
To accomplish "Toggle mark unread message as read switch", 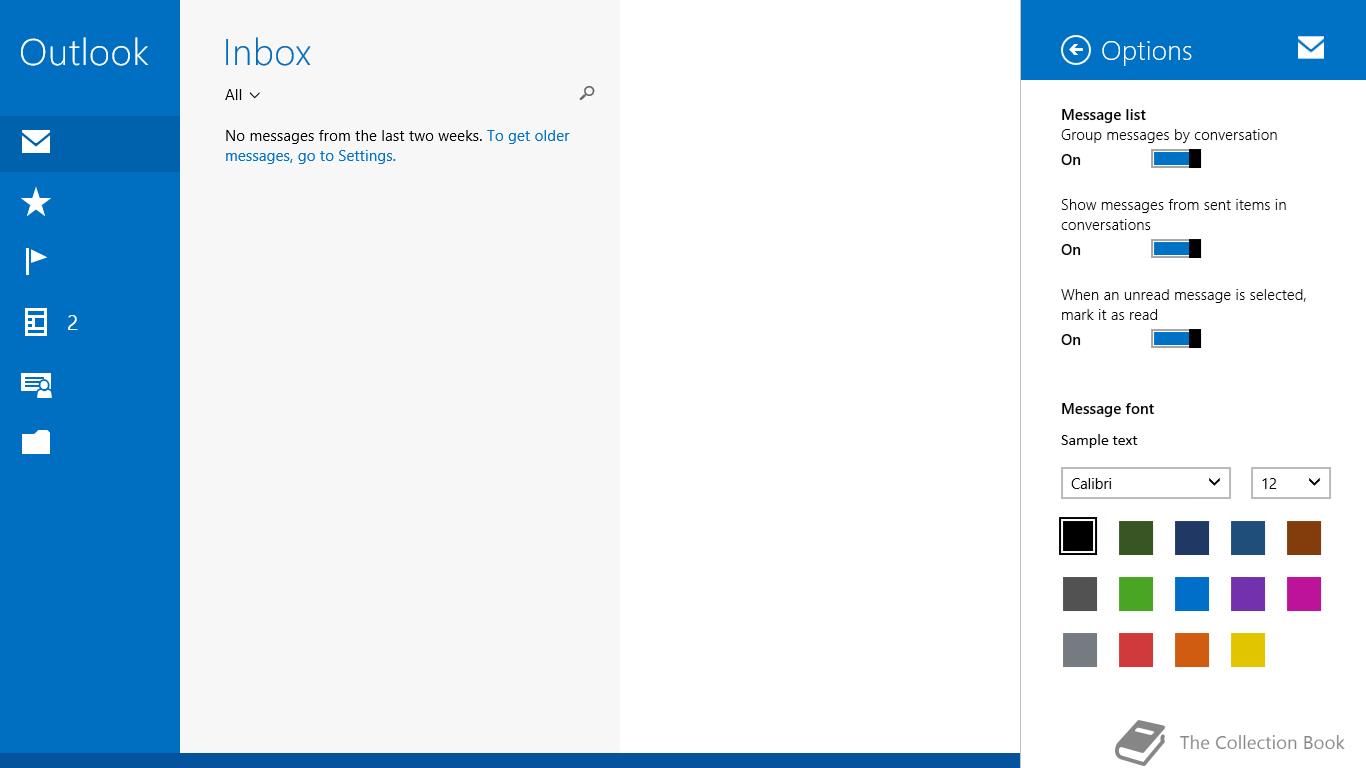I will click(1176, 339).
